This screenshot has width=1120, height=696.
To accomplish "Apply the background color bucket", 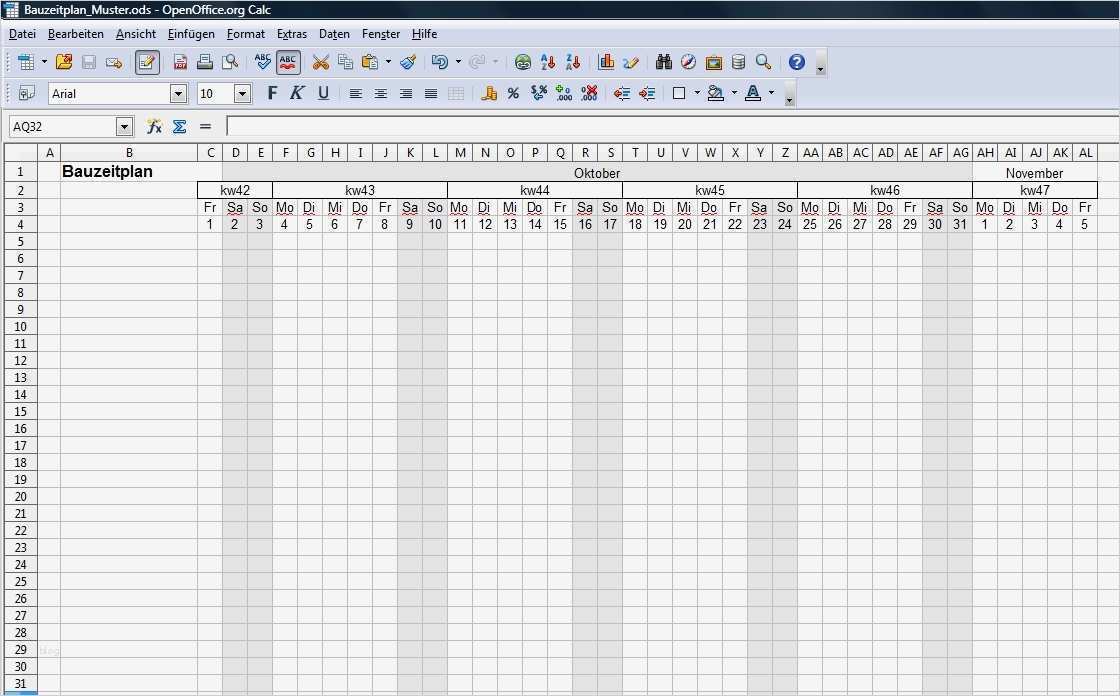I will tap(716, 93).
